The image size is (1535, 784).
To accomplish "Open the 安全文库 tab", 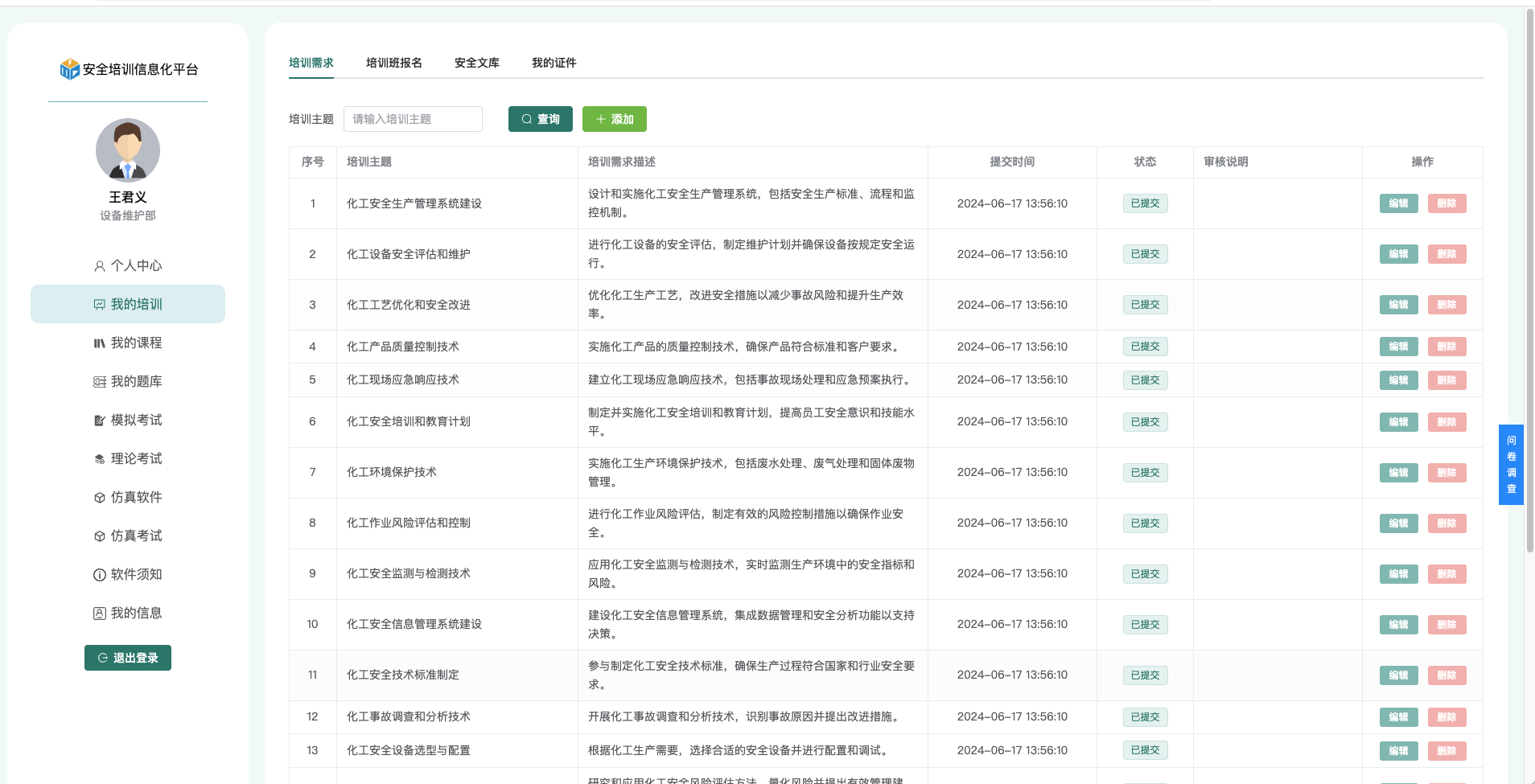I will coord(476,63).
